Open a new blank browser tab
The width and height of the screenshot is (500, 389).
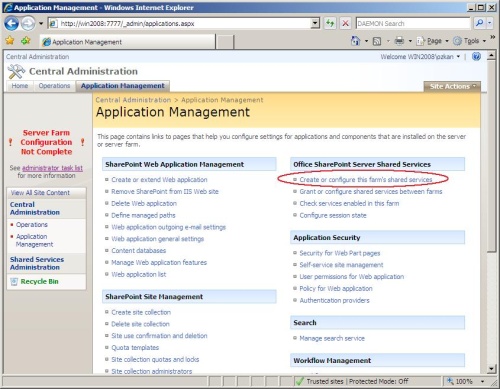click(225, 42)
